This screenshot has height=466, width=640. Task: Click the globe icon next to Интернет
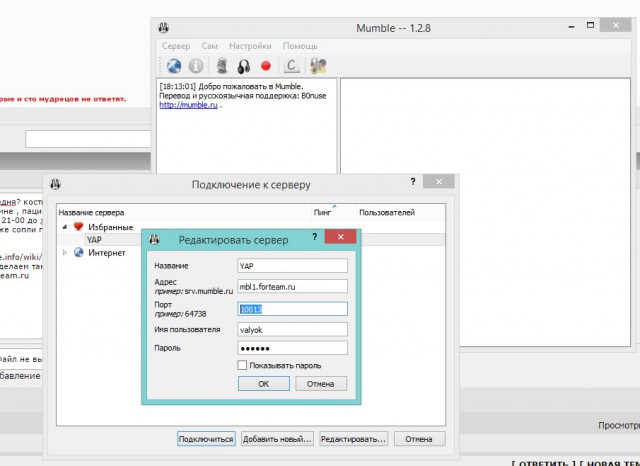[78, 253]
